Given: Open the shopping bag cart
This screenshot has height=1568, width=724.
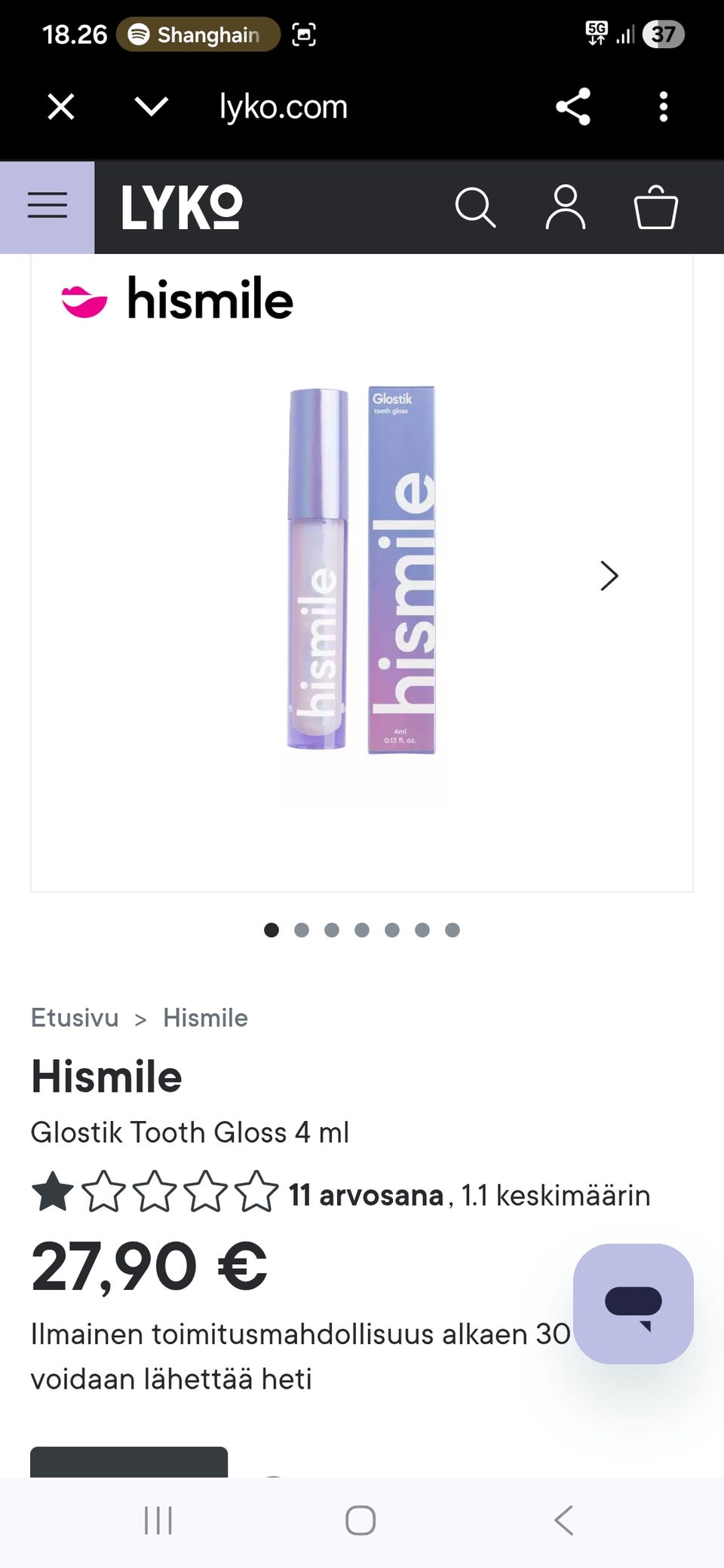Looking at the screenshot, I should tap(655, 207).
